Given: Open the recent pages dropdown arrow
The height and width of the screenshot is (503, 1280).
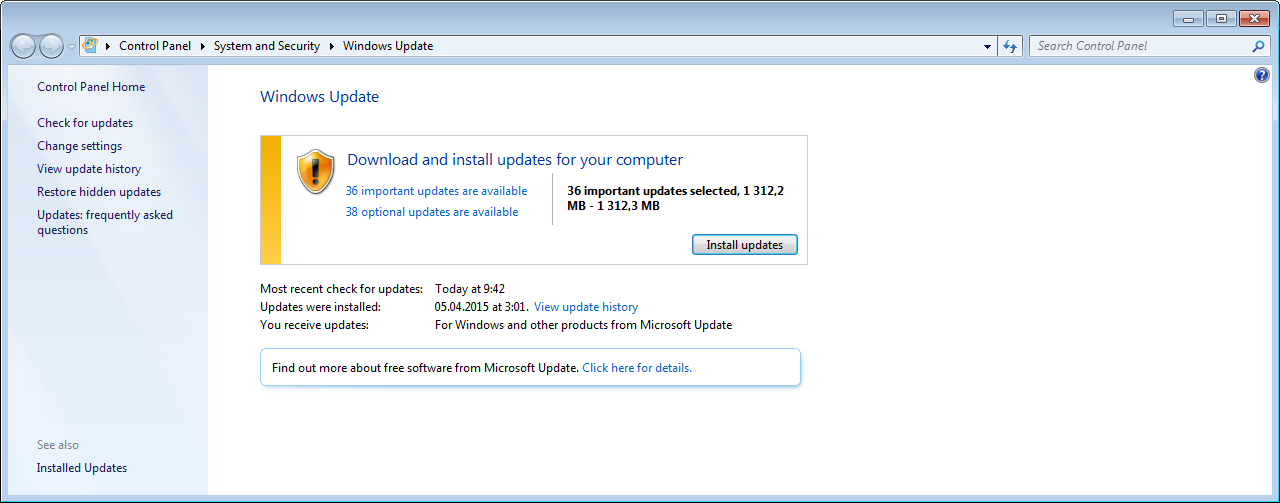Looking at the screenshot, I should pyautogui.click(x=72, y=47).
